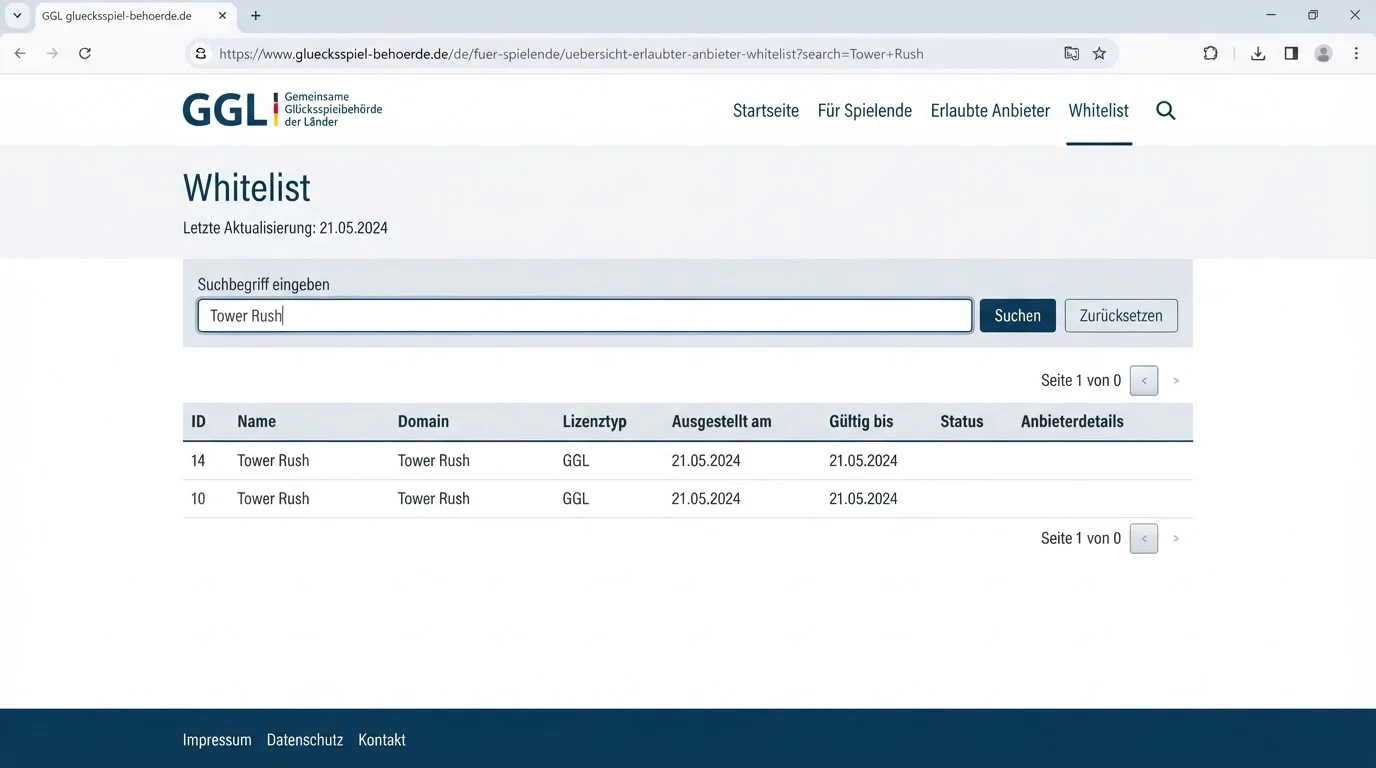1376x768 pixels.
Task: Open the Kontakt footer link
Action: [382, 741]
